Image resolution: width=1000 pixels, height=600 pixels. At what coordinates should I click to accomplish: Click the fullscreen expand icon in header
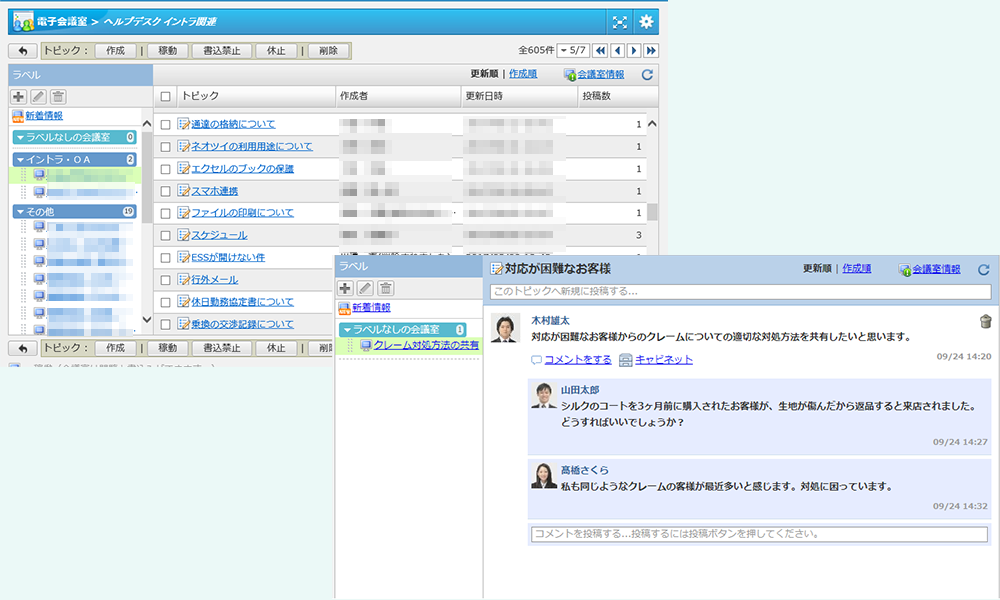coord(620,22)
